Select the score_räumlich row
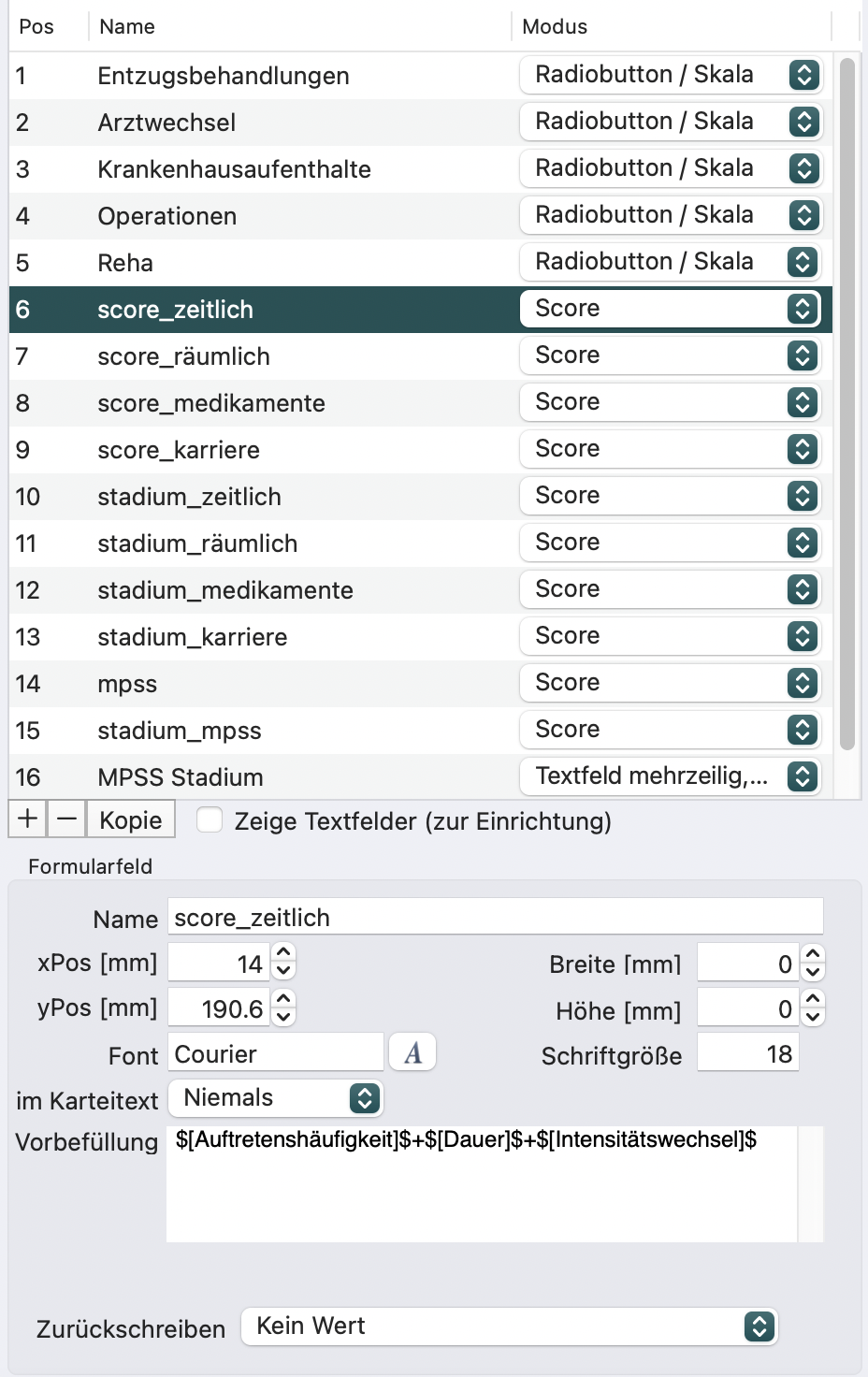Image resolution: width=868 pixels, height=1377 pixels. pyautogui.click(x=421, y=356)
